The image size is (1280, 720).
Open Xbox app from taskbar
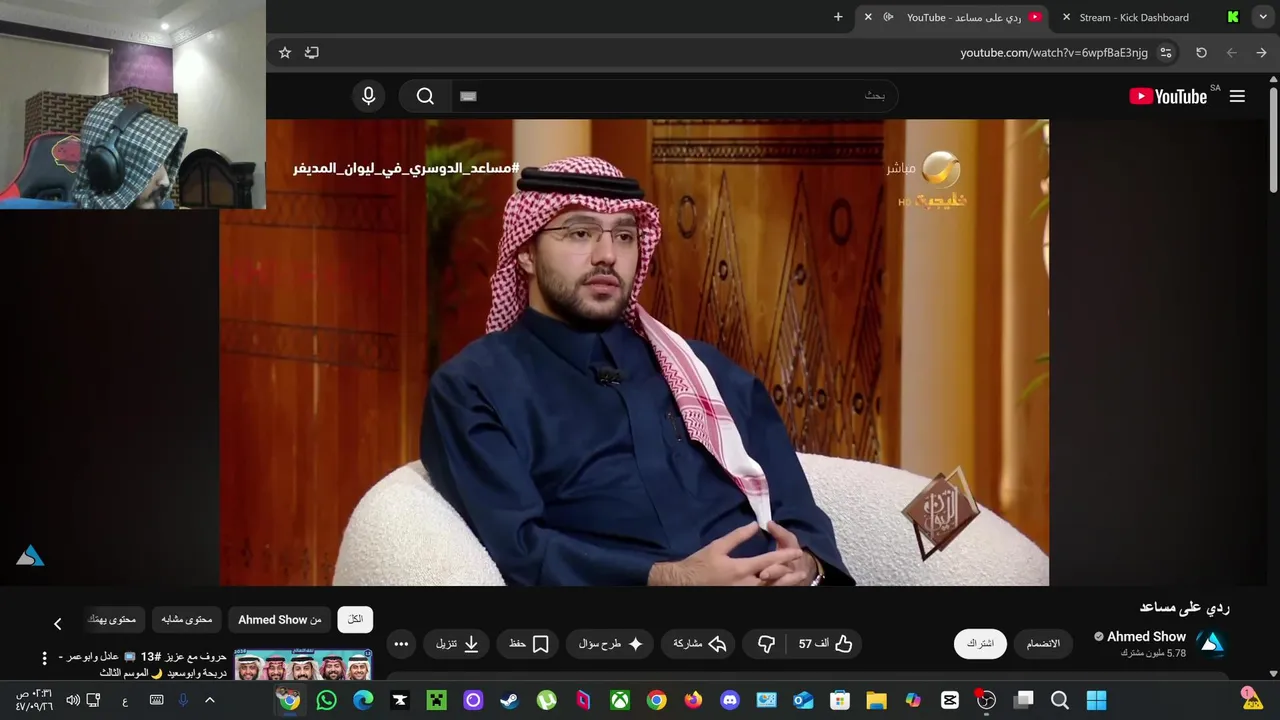(620, 700)
